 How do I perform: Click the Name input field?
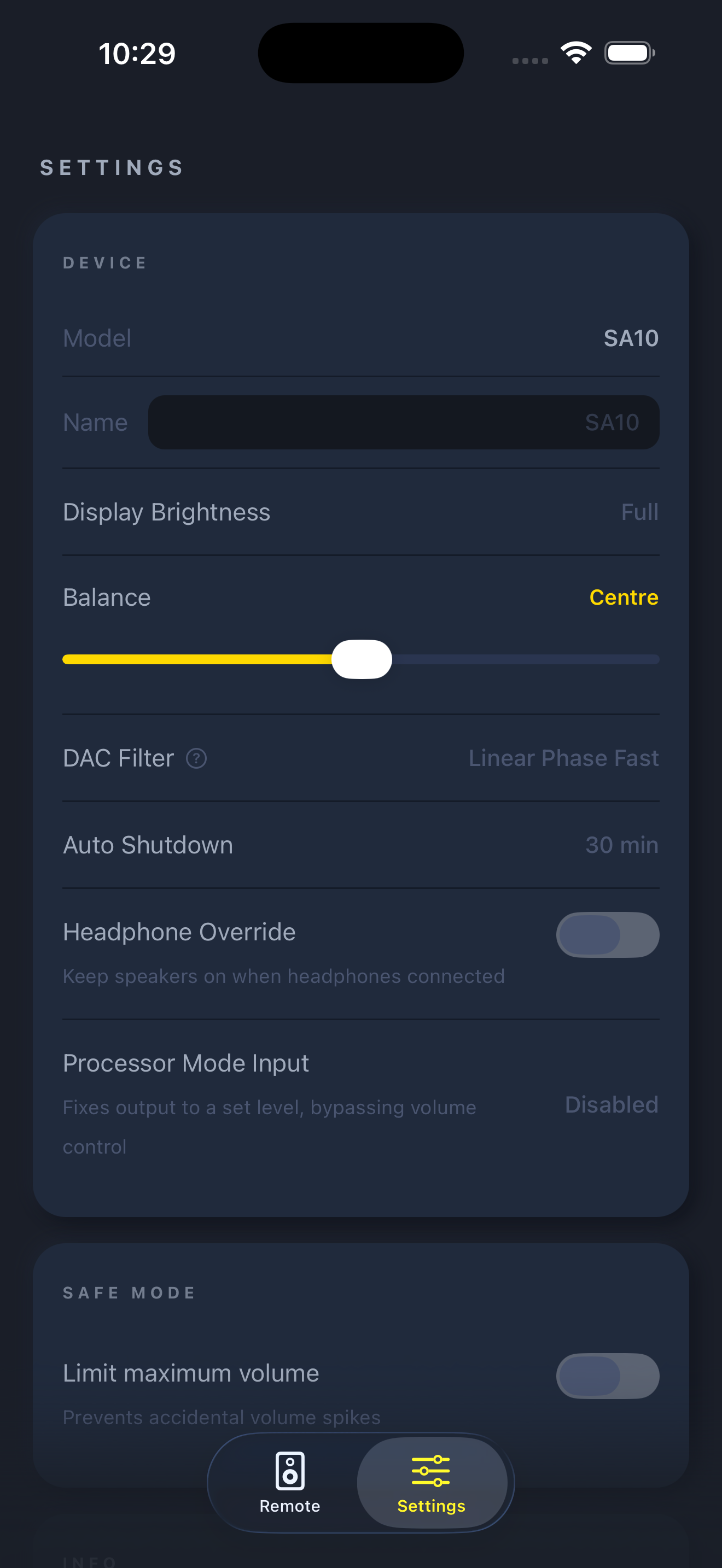coord(403,422)
